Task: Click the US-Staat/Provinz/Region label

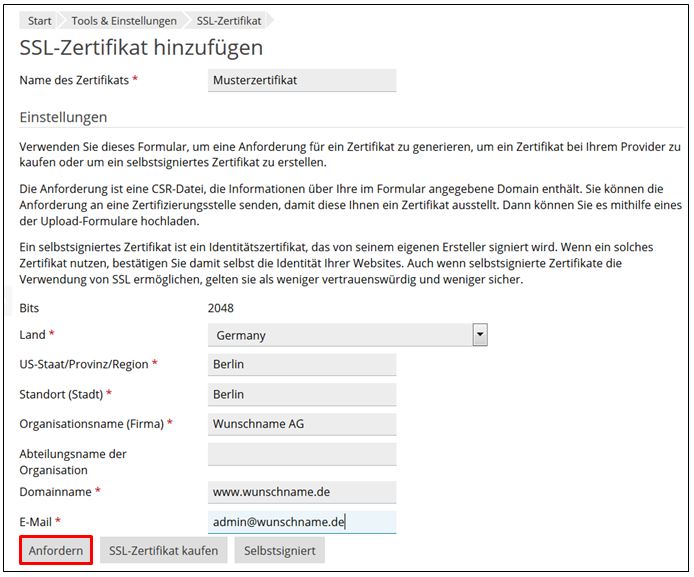Action: pyautogui.click(x=84, y=364)
